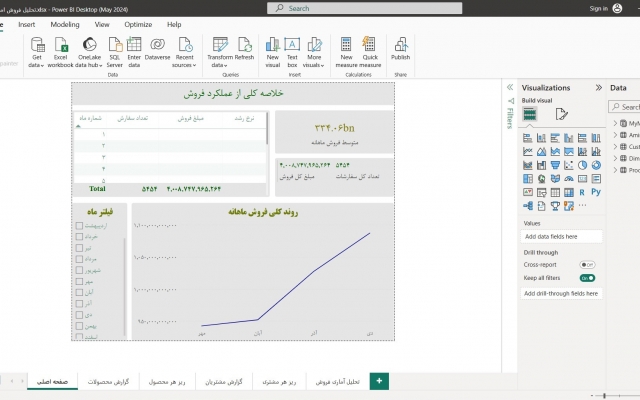Check the آبان month filter
Image resolution: width=640 pixels, height=400 pixels.
click(x=79, y=292)
